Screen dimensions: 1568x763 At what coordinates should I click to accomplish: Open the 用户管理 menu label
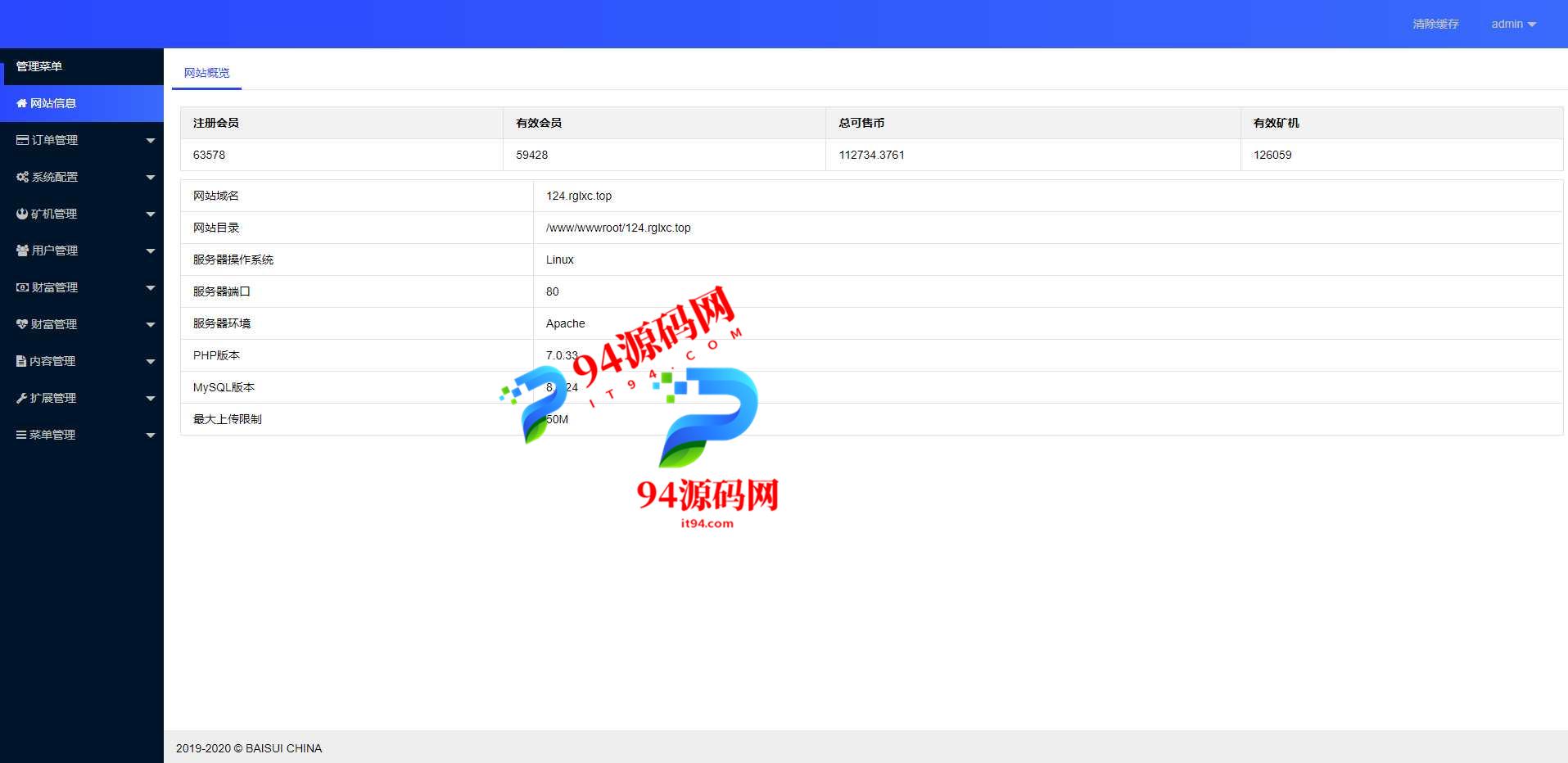tap(55, 251)
